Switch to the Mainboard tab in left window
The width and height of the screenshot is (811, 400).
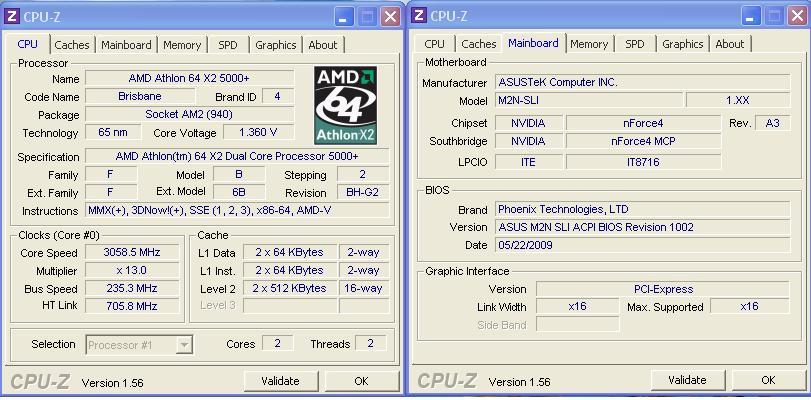pyautogui.click(x=126, y=45)
